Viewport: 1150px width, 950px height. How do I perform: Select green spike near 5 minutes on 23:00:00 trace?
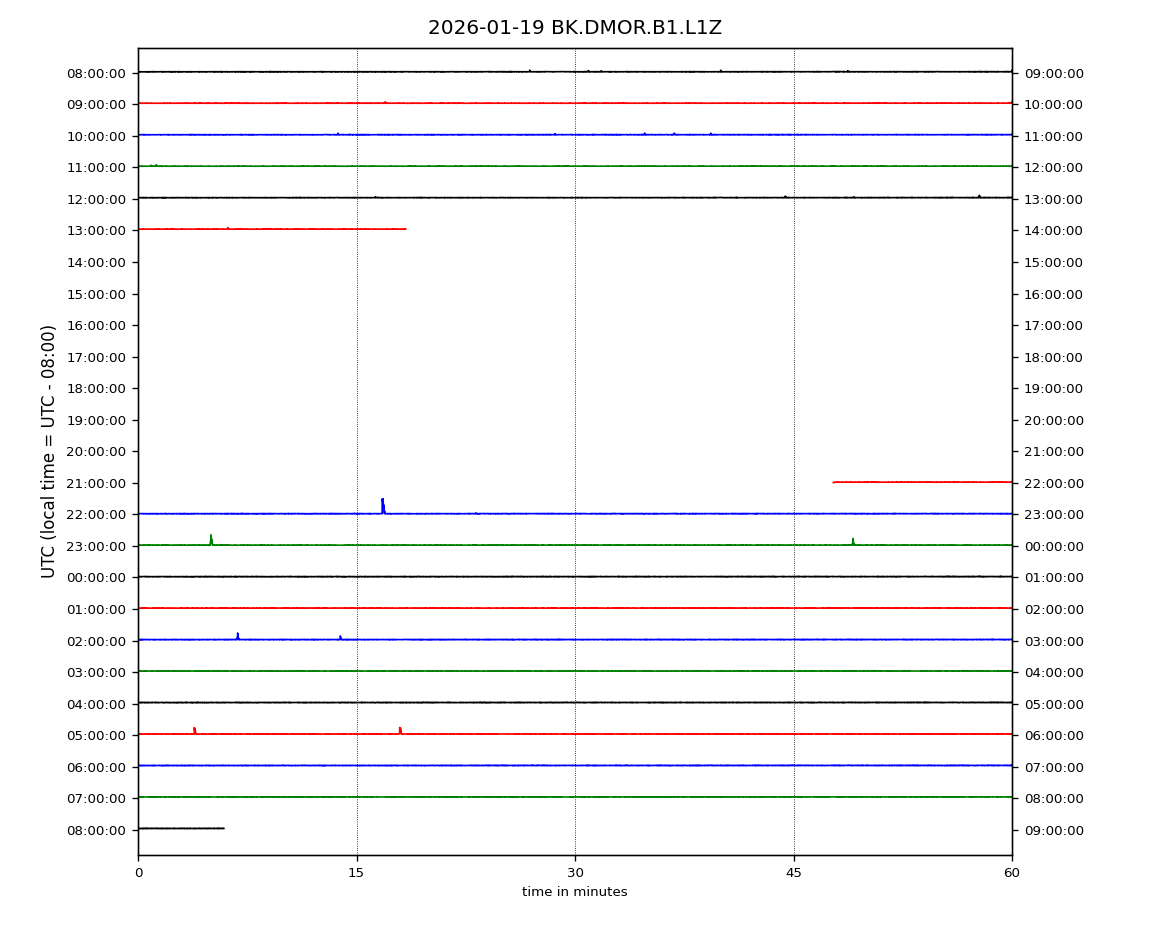click(x=211, y=540)
